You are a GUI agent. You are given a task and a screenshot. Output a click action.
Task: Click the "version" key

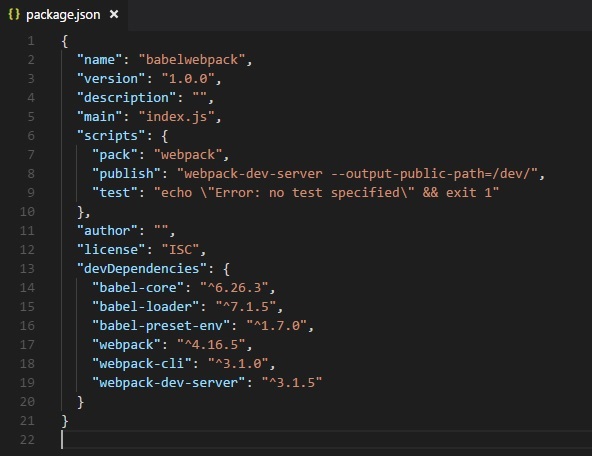click(x=111, y=79)
